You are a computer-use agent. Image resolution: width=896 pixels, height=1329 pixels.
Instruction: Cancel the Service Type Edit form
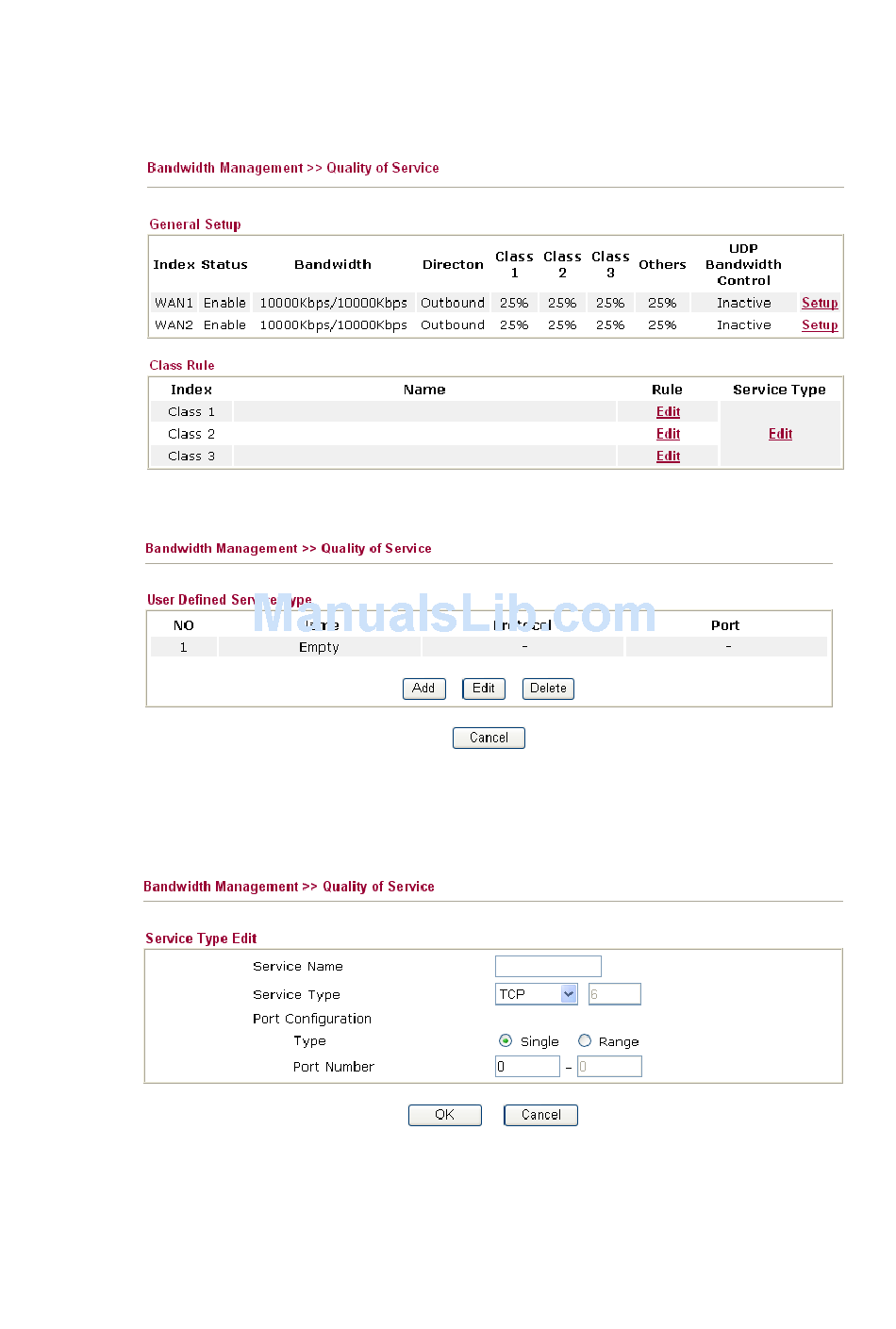540,1115
